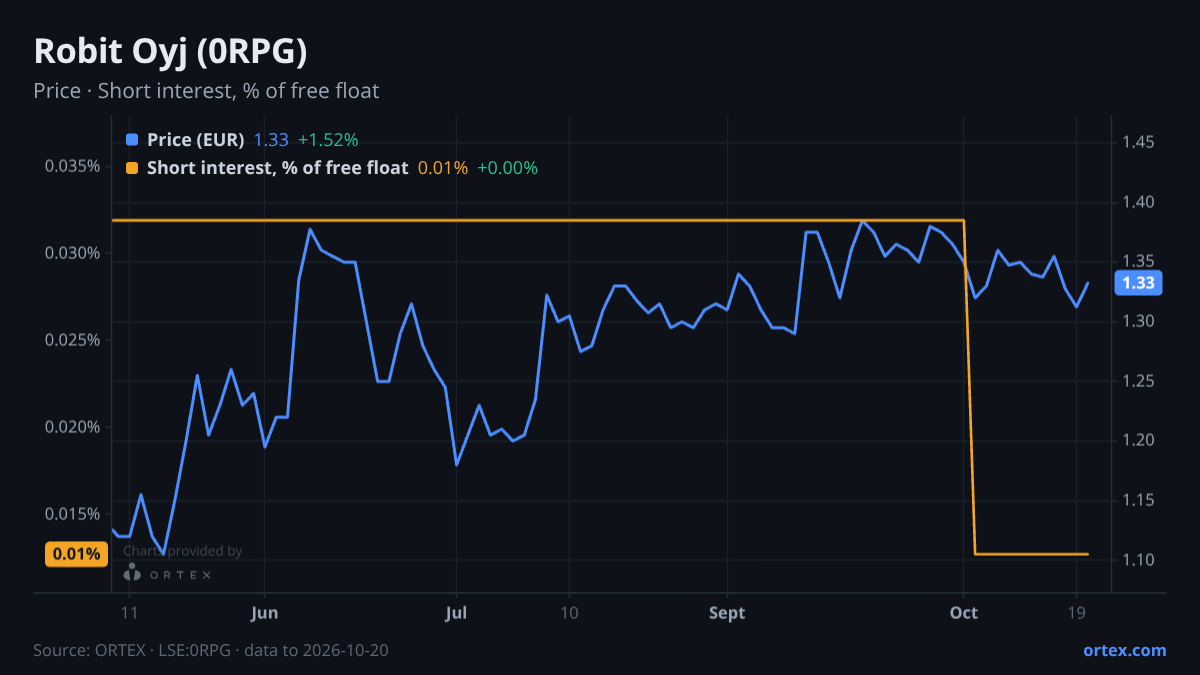The height and width of the screenshot is (675, 1200).
Task: Click the legend short interest value 0.01%
Action: 443,168
